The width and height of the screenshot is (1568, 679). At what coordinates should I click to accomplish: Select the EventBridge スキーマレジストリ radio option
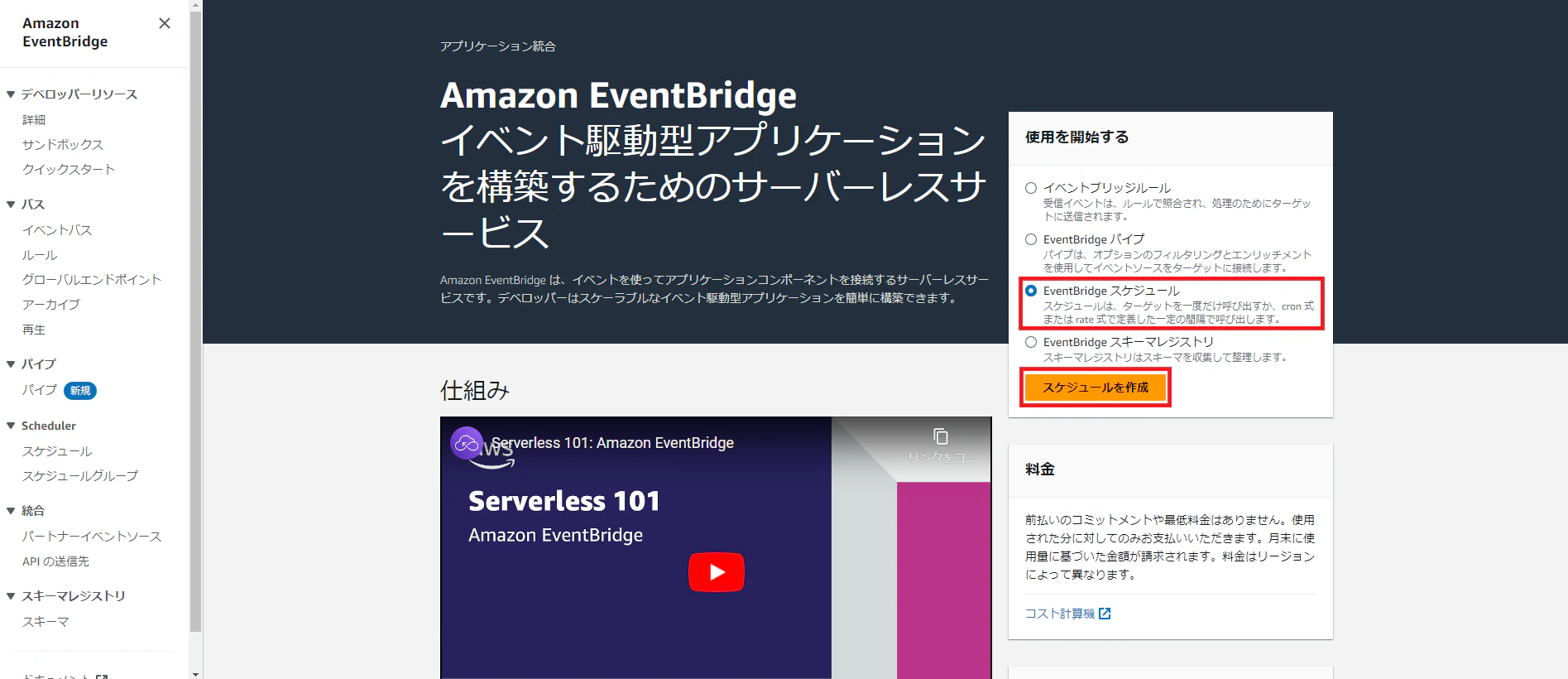click(x=1031, y=342)
